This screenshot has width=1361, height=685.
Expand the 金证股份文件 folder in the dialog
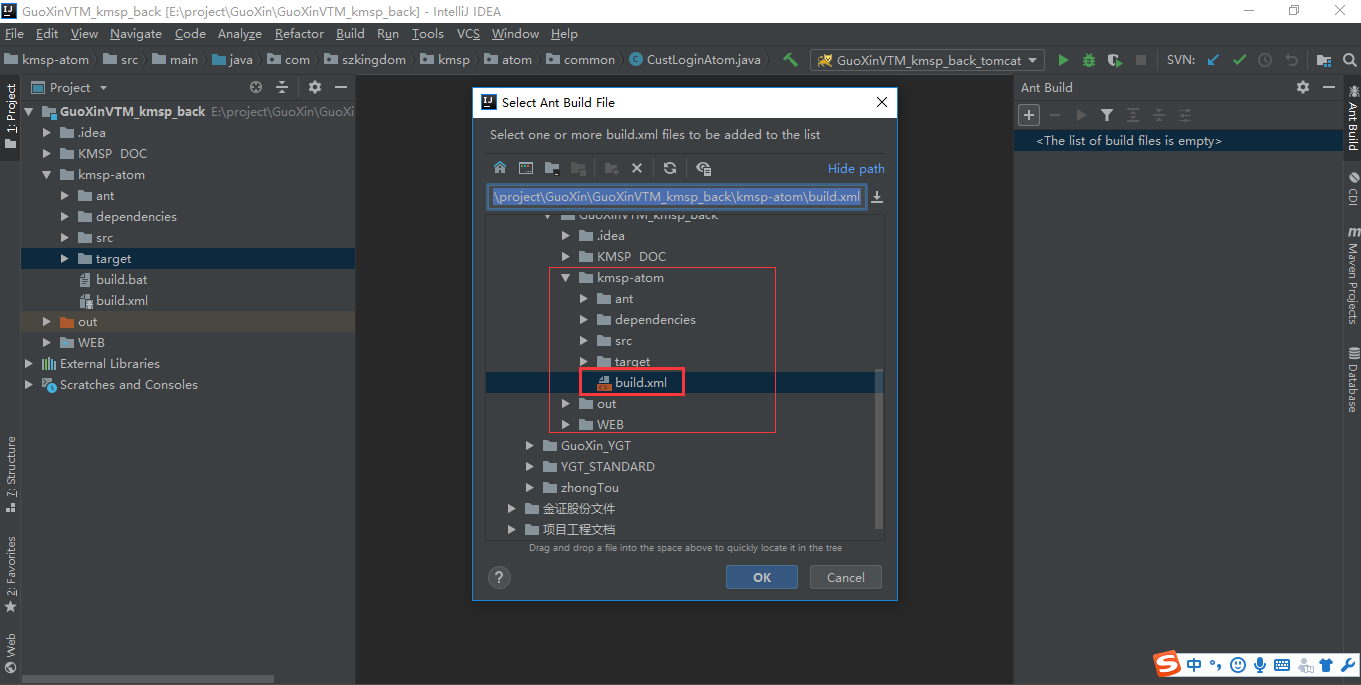click(x=512, y=509)
